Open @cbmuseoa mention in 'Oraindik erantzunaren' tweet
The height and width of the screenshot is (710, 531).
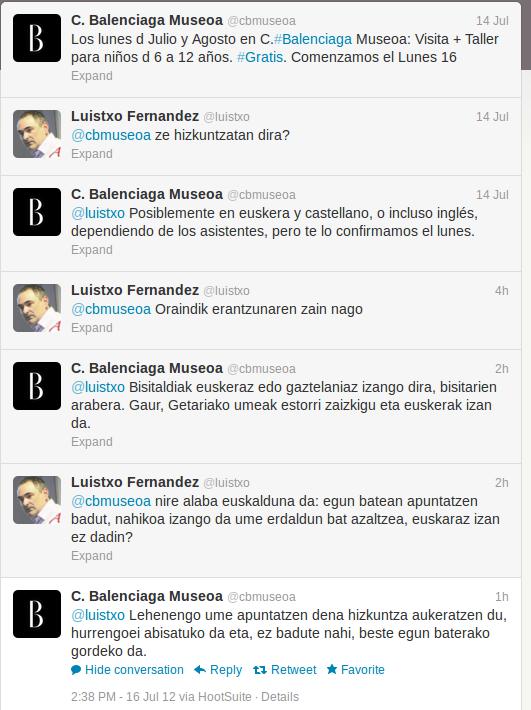coord(111,309)
